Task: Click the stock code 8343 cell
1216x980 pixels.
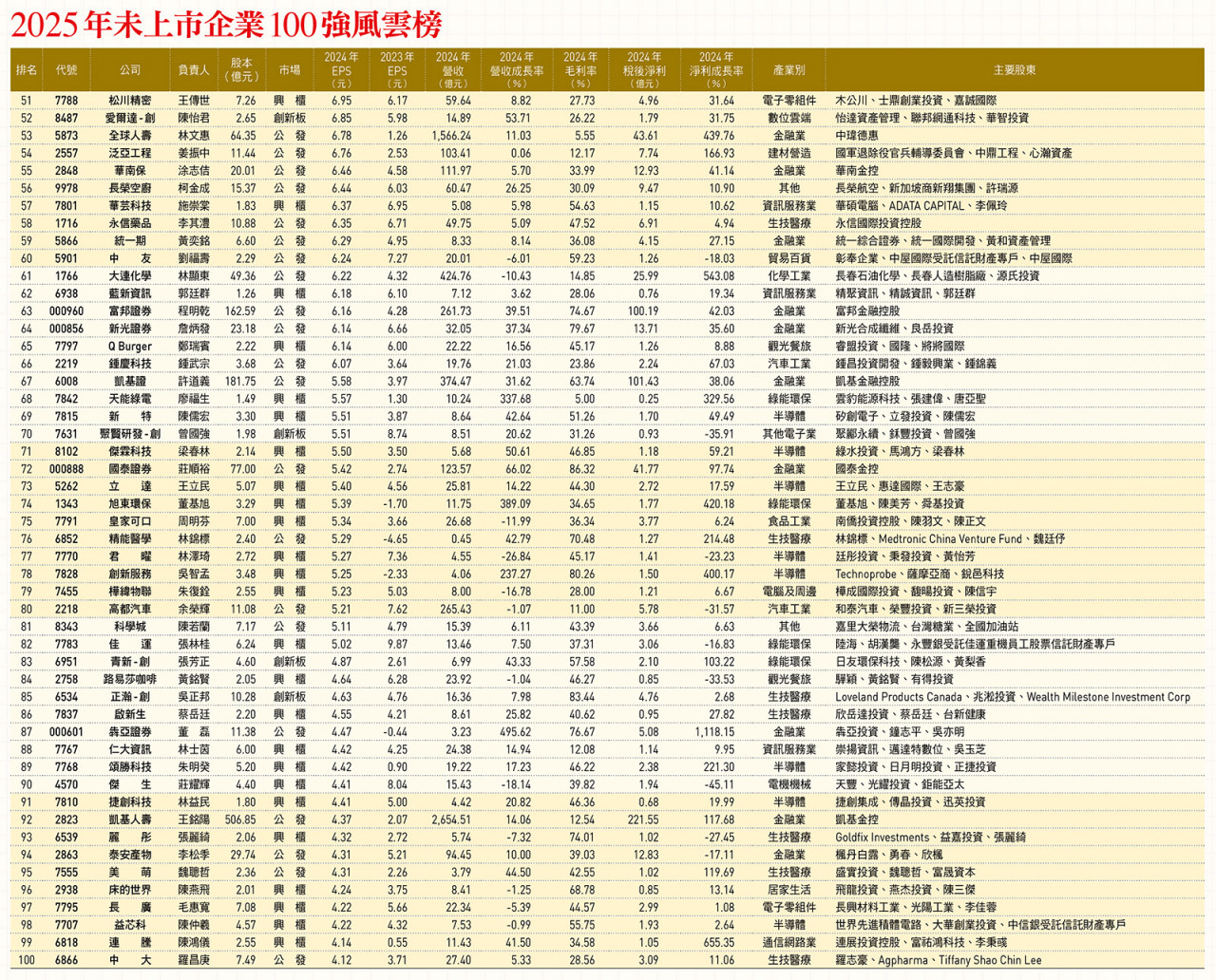Action: click(x=66, y=627)
